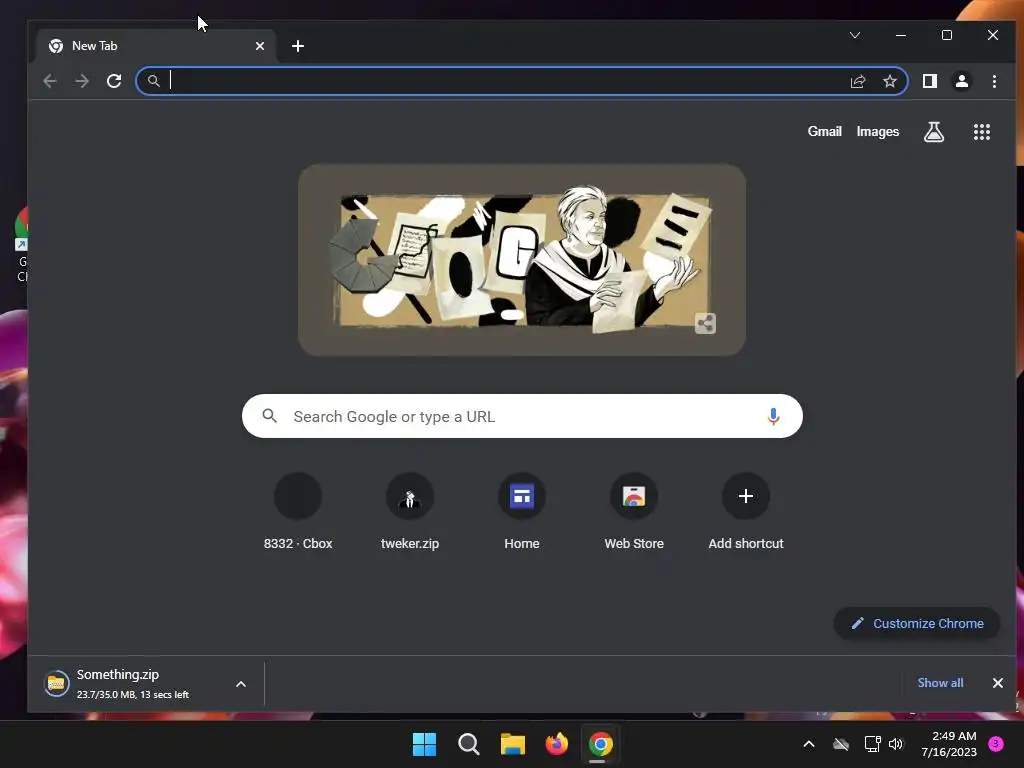The height and width of the screenshot is (768, 1024).
Task: Open the Windows Start menu
Action: pos(424,744)
